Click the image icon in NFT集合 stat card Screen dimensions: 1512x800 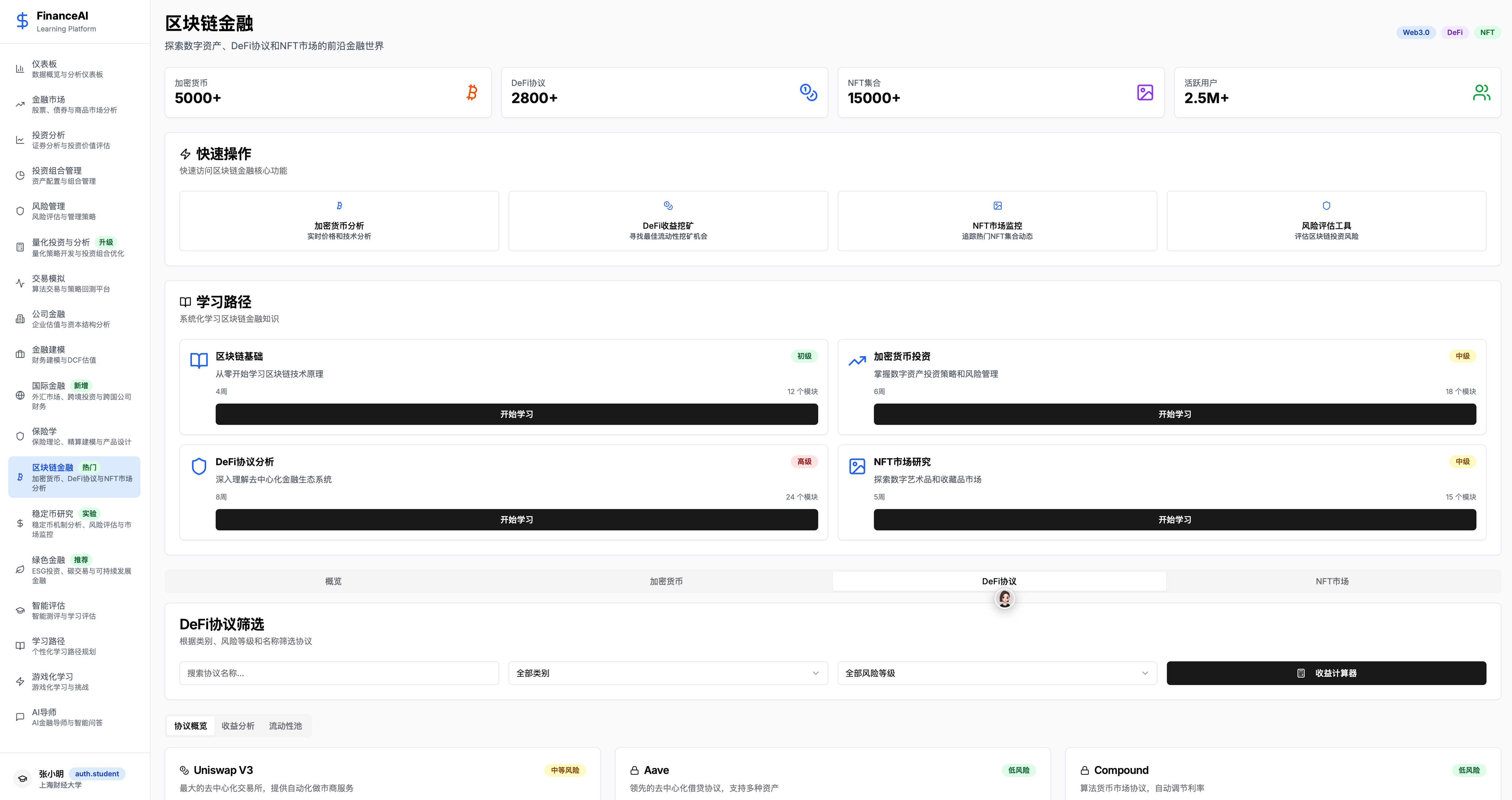pos(1145,92)
